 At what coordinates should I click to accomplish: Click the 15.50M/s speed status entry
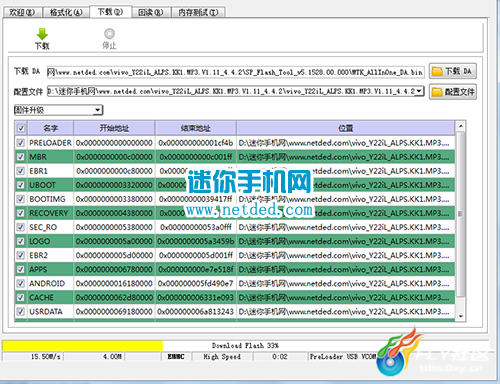tap(46, 357)
